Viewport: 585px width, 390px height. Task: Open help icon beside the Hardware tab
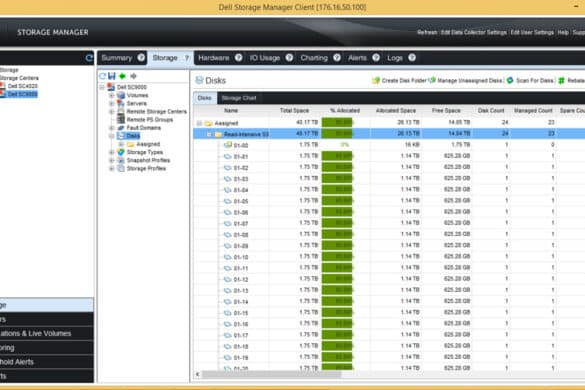(x=238, y=57)
